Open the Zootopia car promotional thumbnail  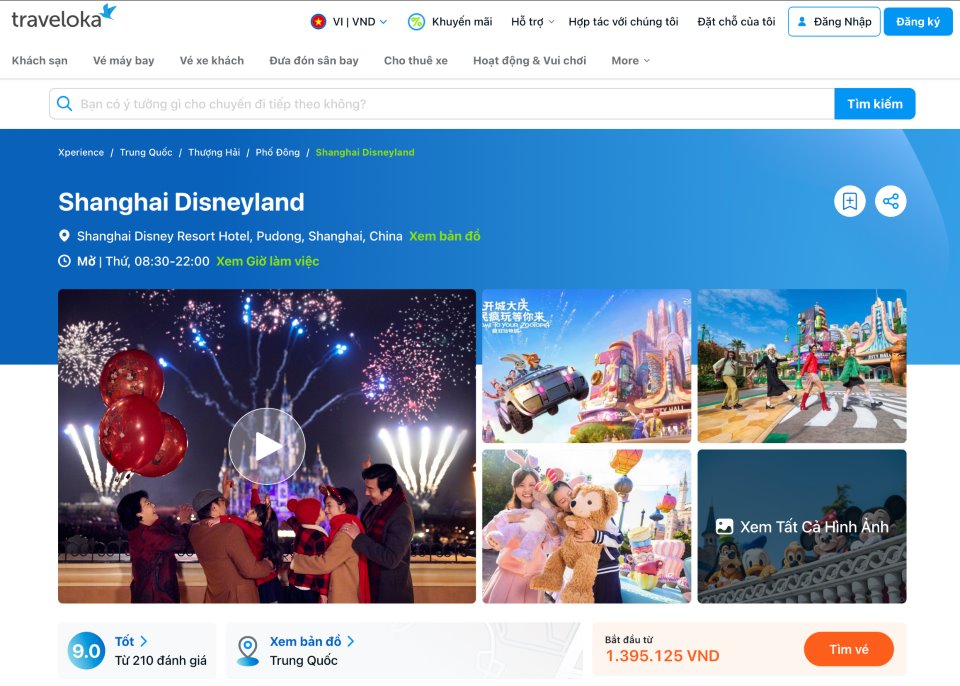click(x=587, y=366)
